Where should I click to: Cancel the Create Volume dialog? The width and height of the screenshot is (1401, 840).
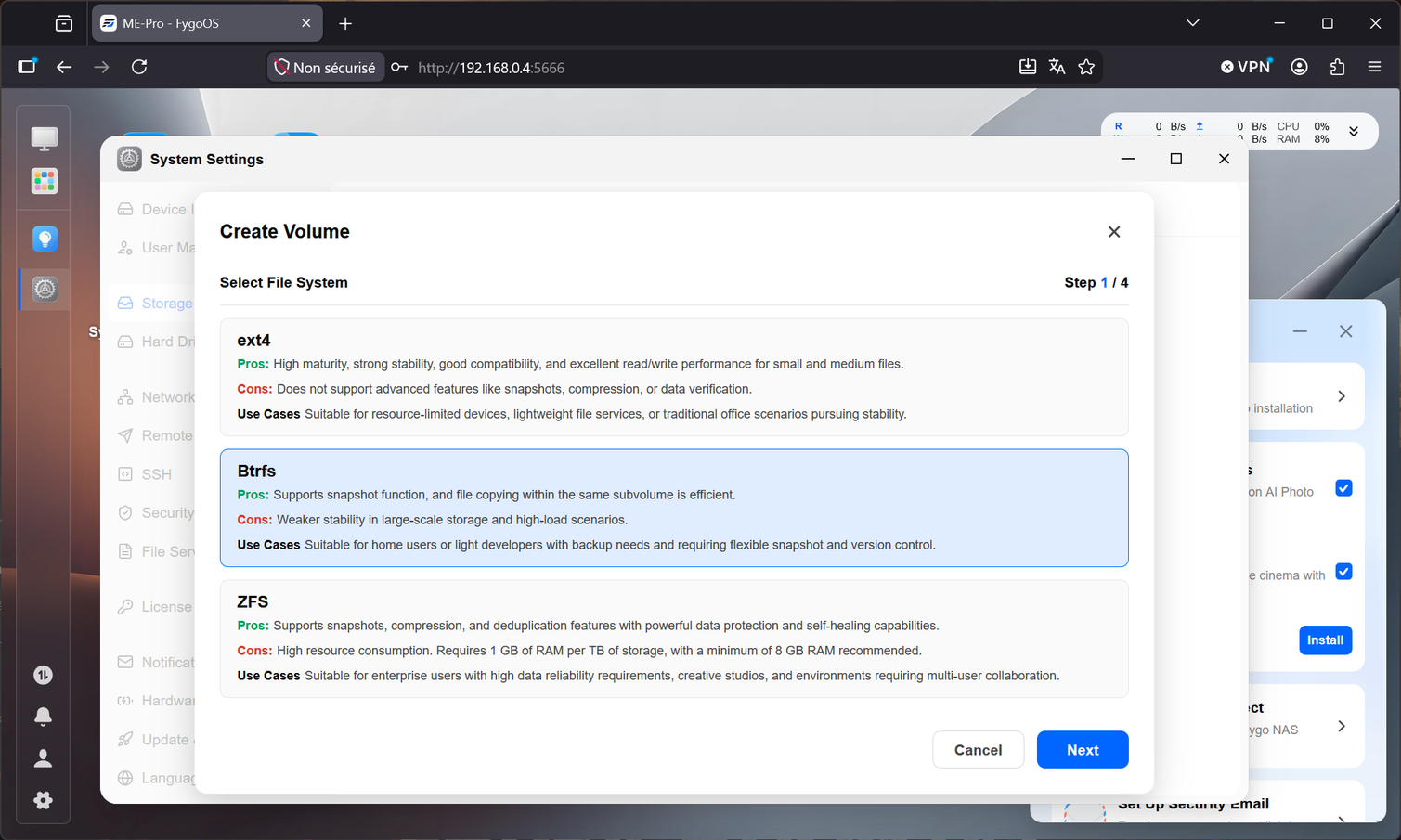pos(978,750)
